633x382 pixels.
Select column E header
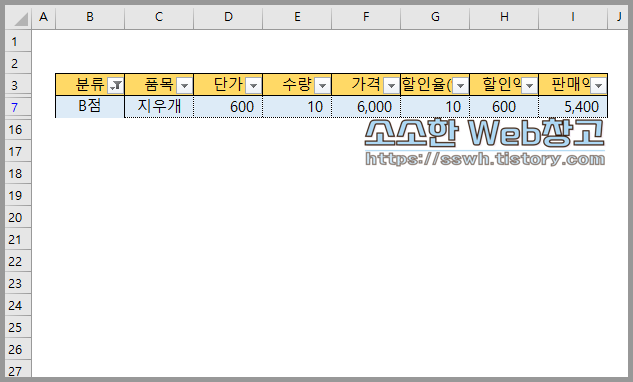pos(297,17)
